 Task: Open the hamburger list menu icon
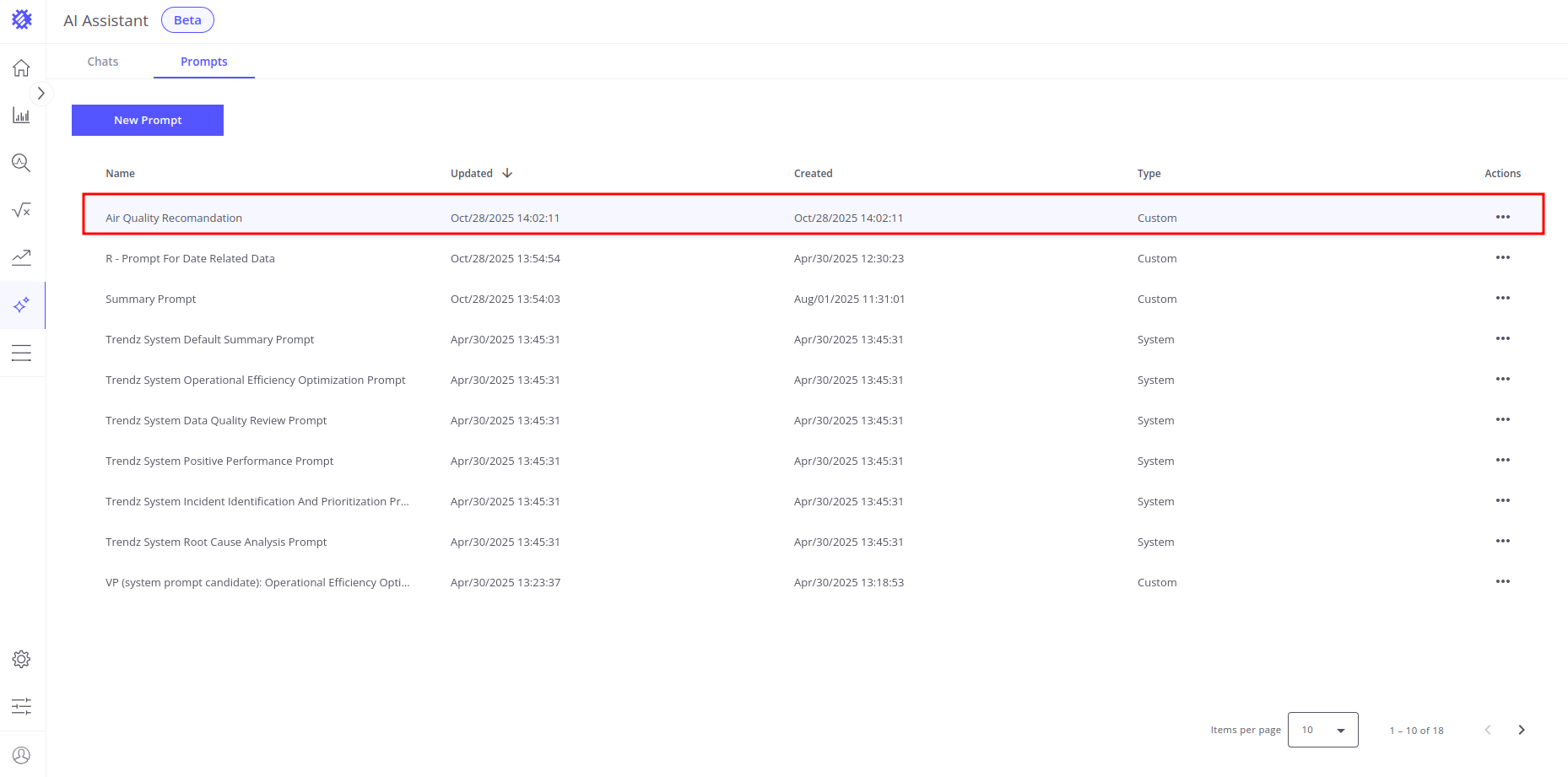coord(22,353)
